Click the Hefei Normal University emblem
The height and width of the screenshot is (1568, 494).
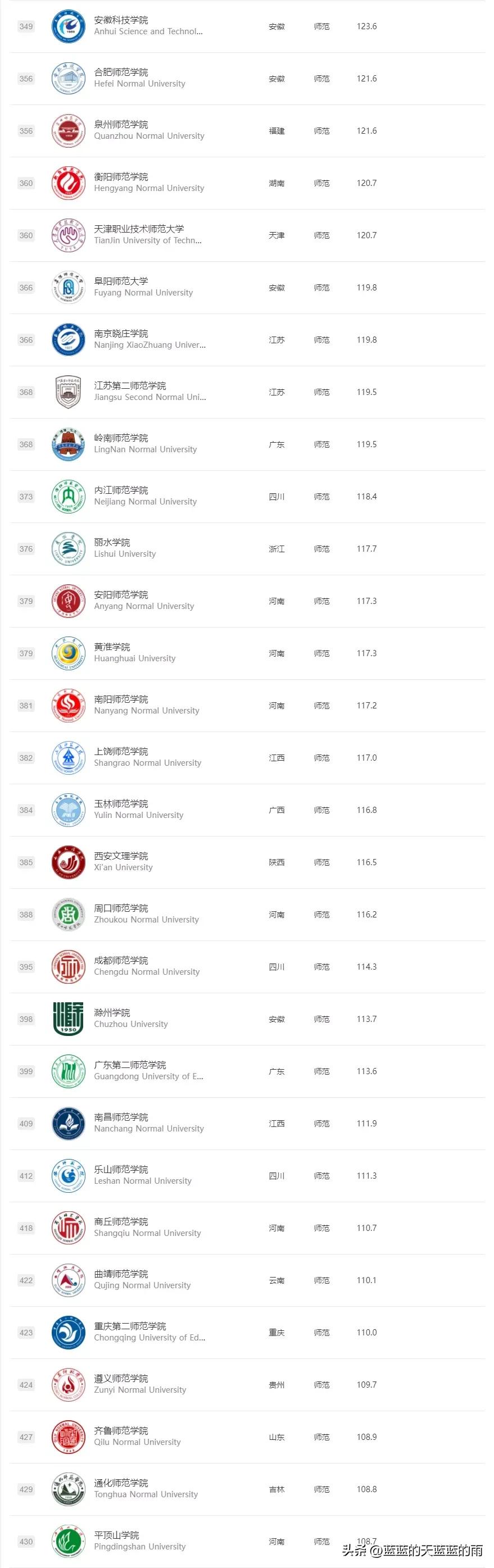tap(68, 79)
